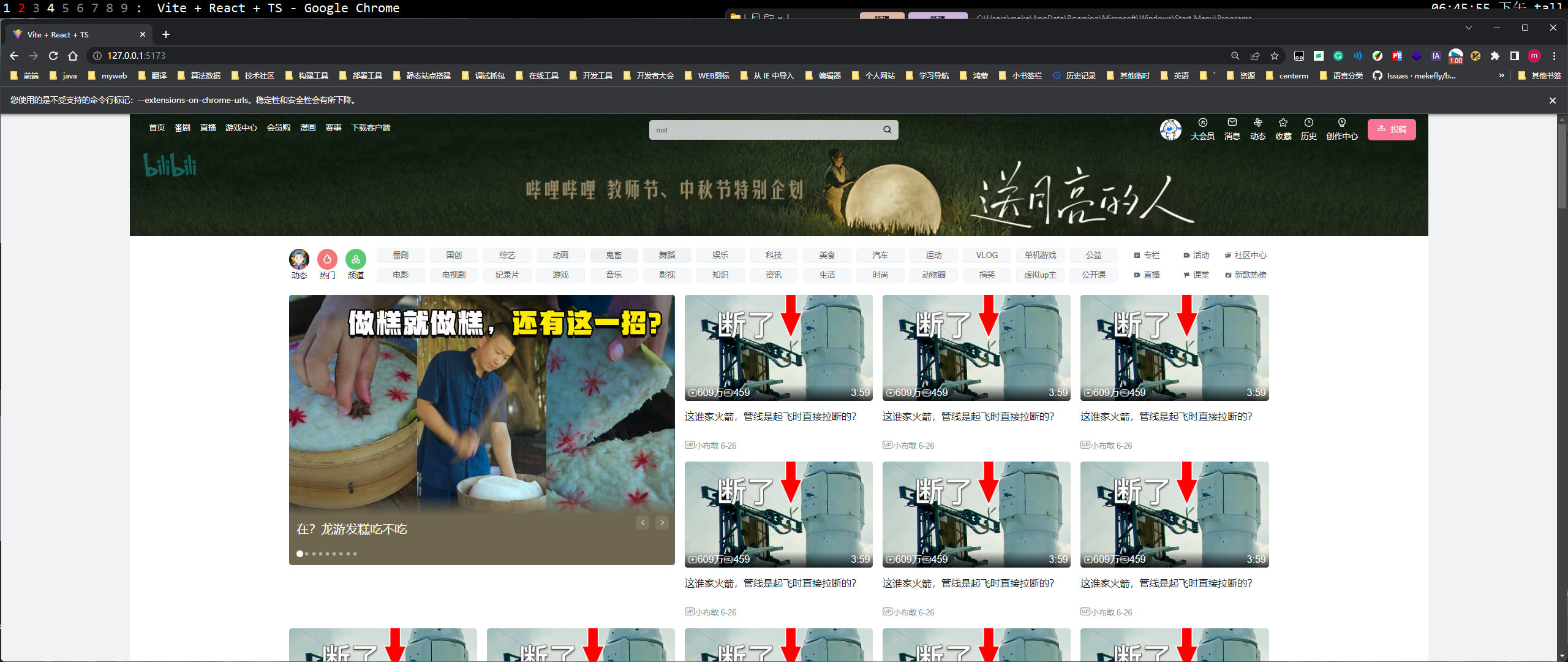The height and width of the screenshot is (662, 1568).
Task: Select 番剧 in top navigation
Action: click(x=183, y=127)
